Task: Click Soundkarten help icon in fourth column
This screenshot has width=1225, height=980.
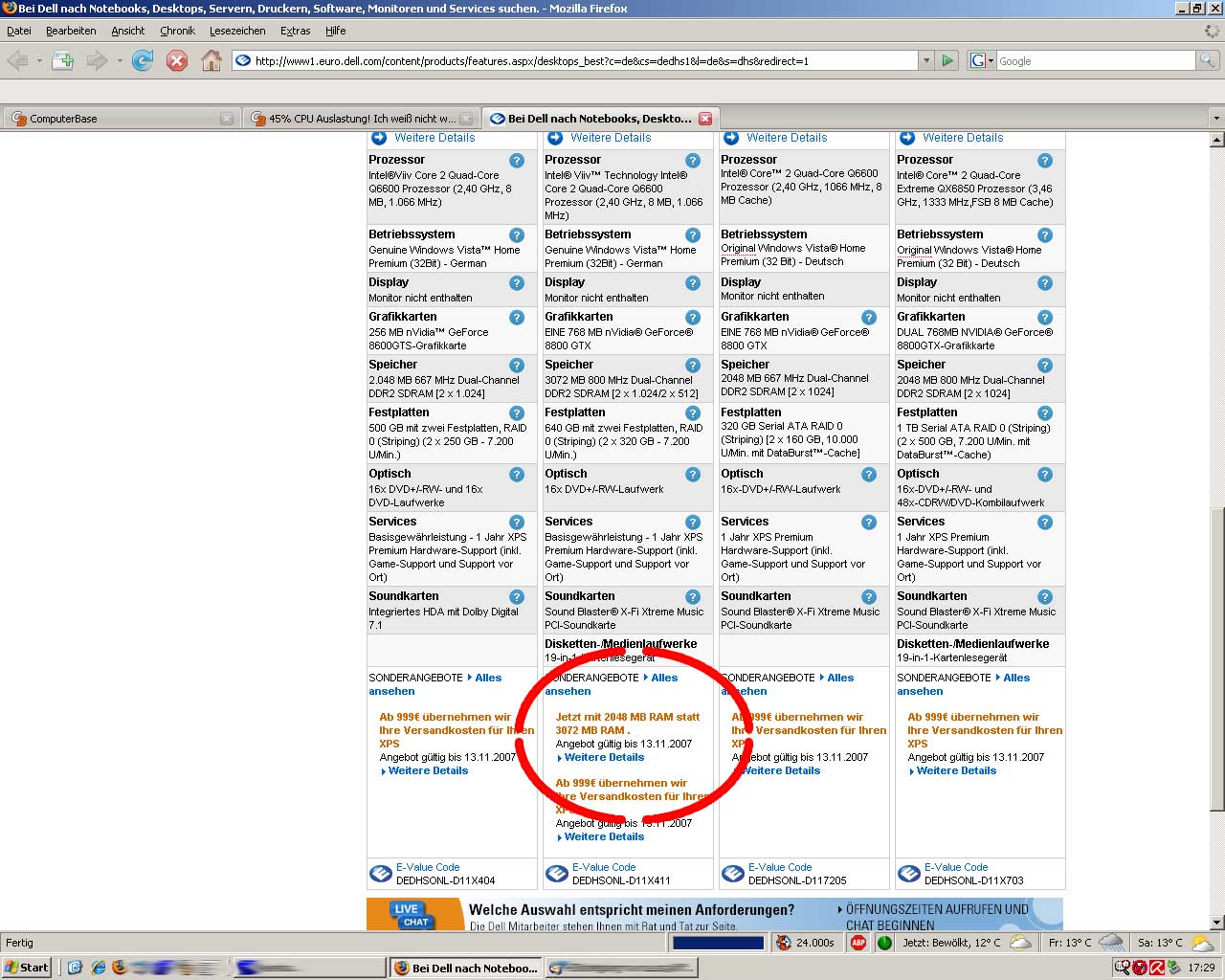Action: point(1045,597)
